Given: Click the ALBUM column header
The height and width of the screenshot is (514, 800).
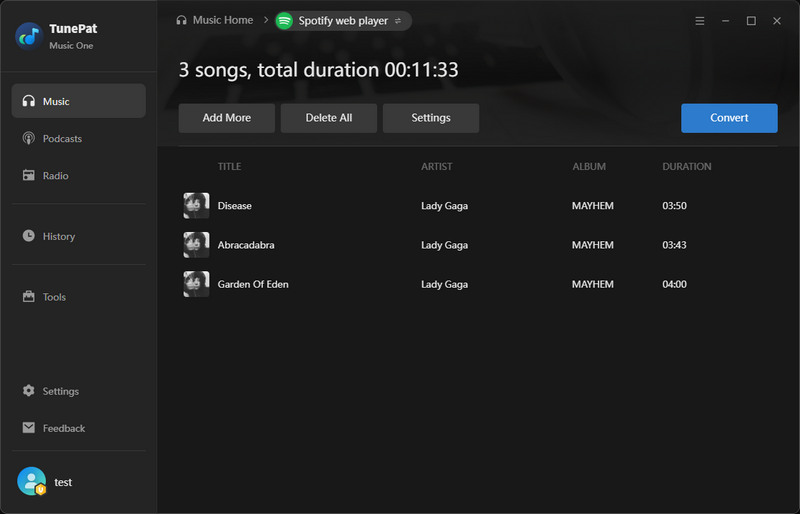Looking at the screenshot, I should coord(589,166).
